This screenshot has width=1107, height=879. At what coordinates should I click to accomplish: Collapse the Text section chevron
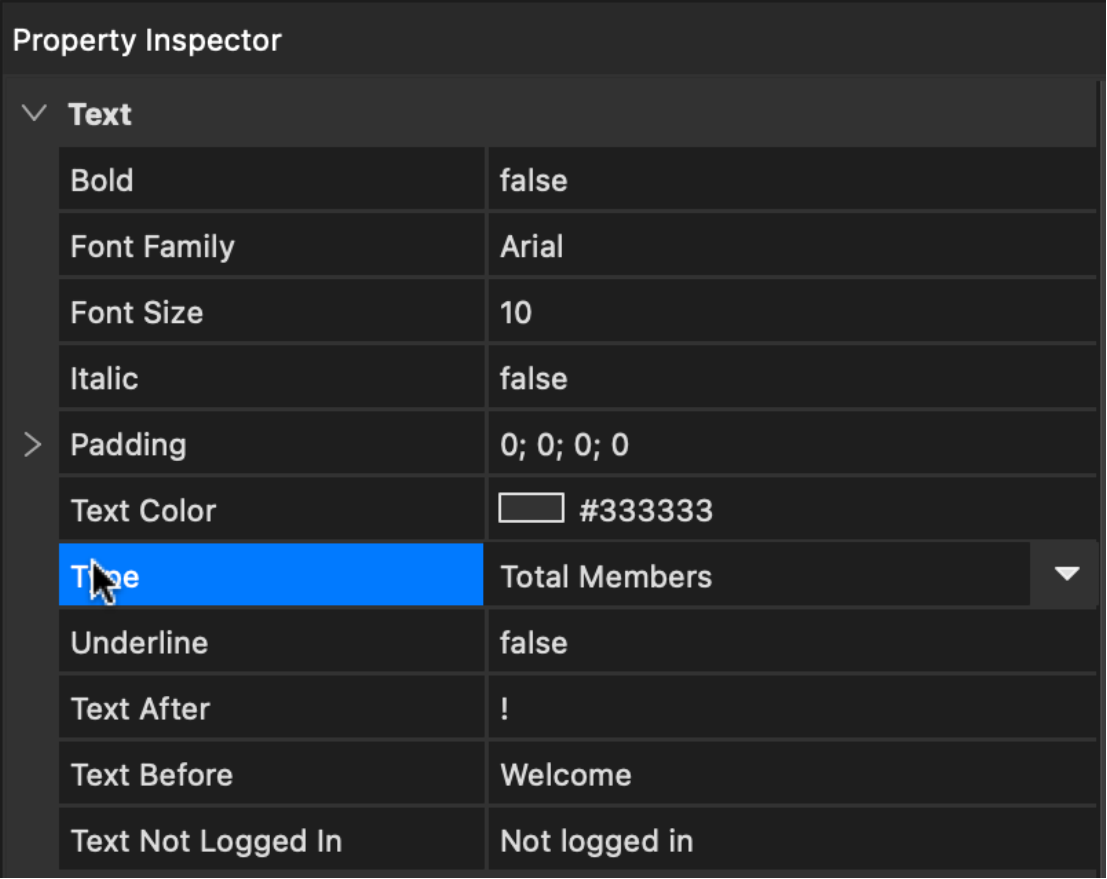(34, 114)
